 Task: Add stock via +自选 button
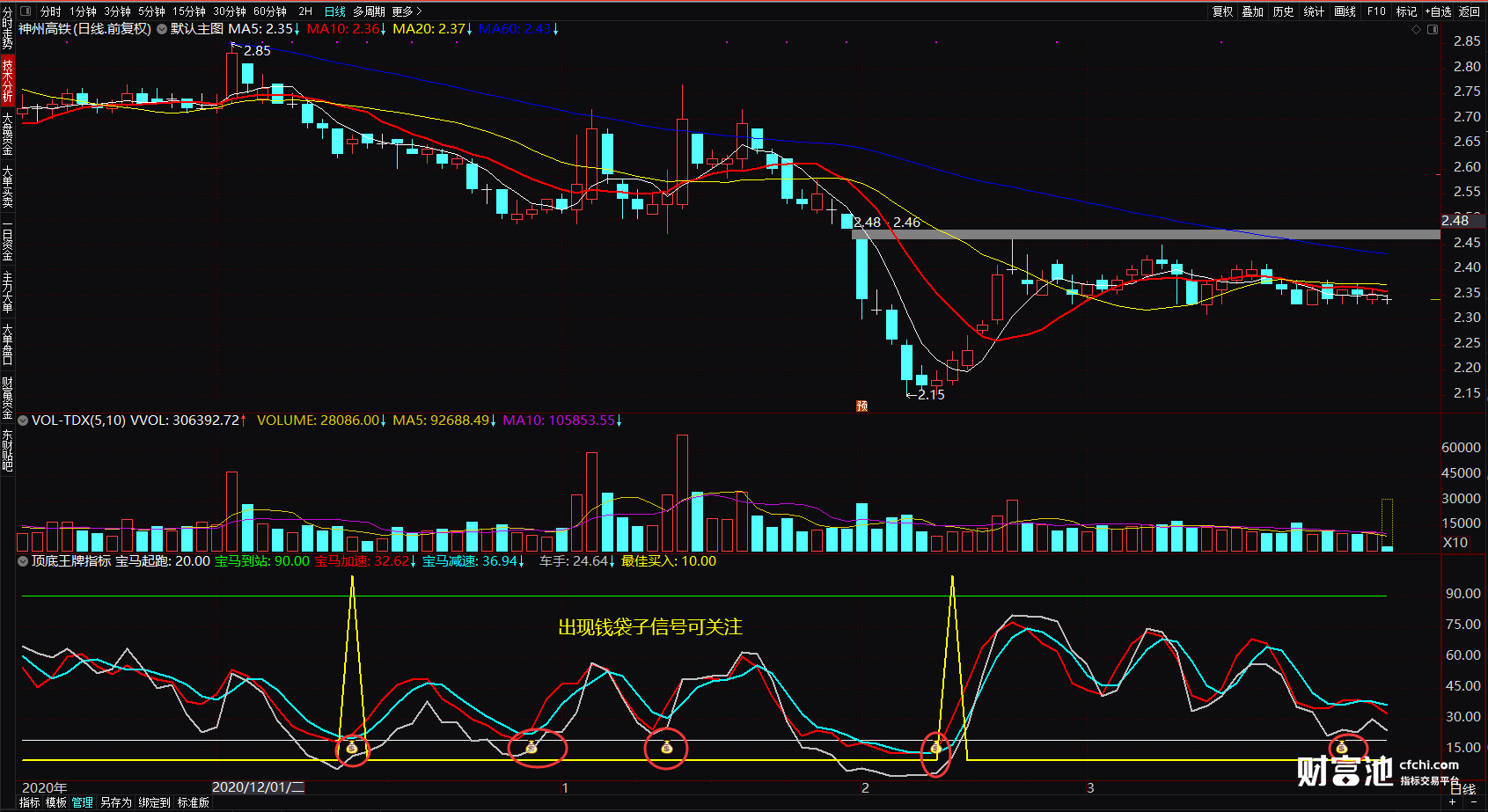click(x=1437, y=11)
